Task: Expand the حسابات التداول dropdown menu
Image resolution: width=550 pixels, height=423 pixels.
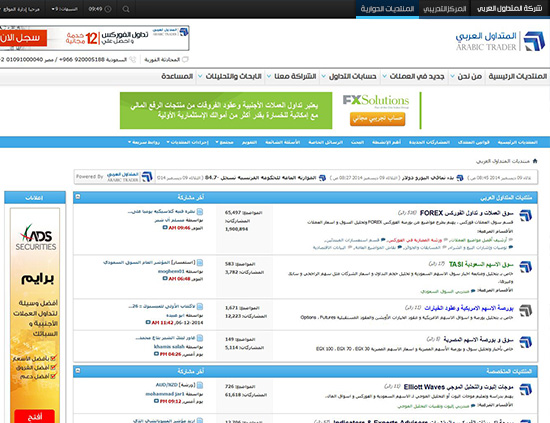Action: (349, 76)
